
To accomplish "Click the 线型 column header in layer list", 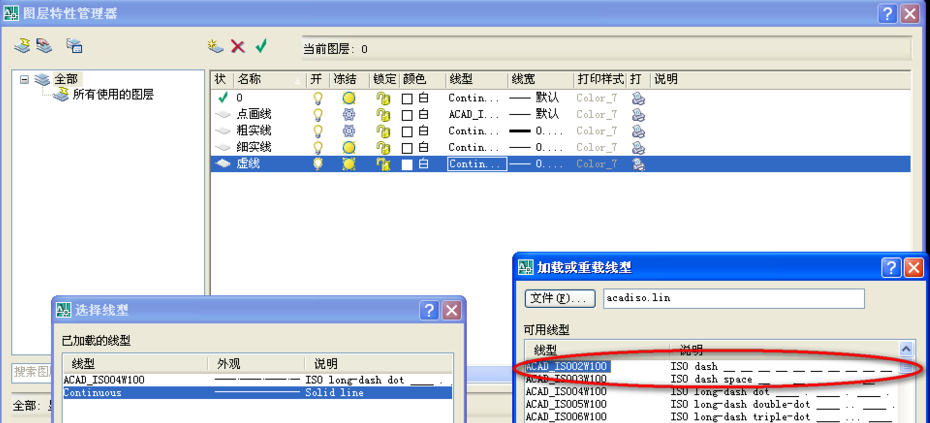I will [474, 79].
